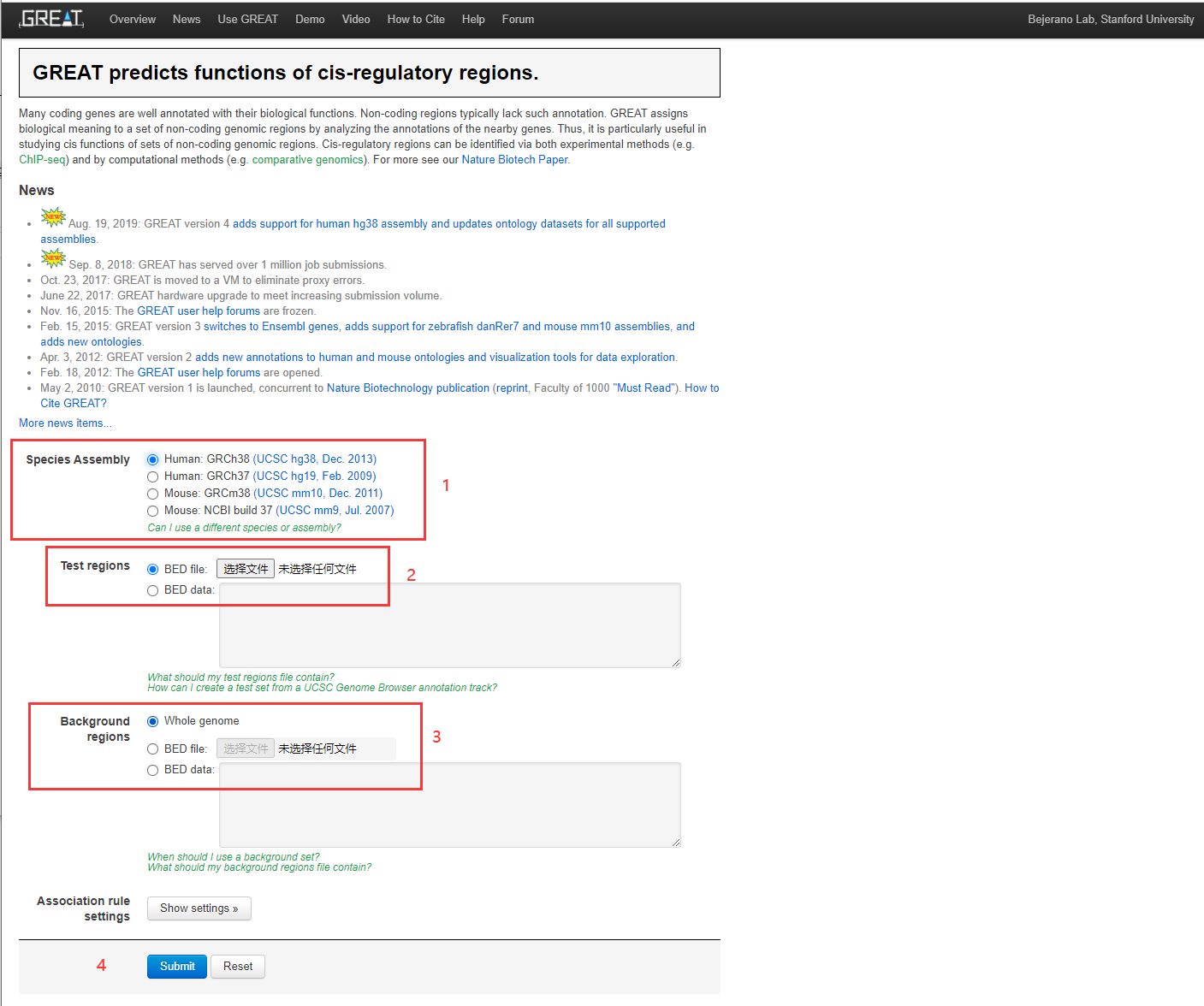Click the NEW starburst icon beside Sep. 8, 2018
Screen dimensions: 1204x1006
tap(54, 258)
